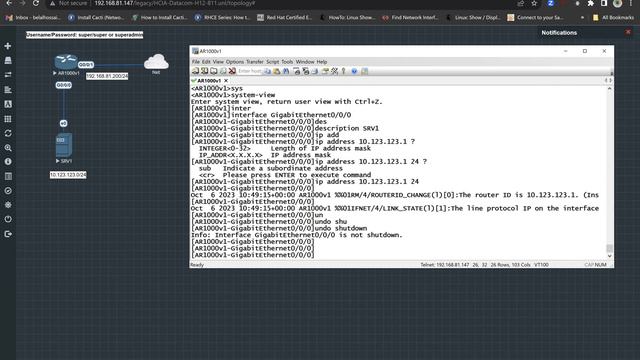Click the Copy icon in SecureCRT toolbar
Viewport: 640px width, 360px height.
pyautogui.click(x=267, y=71)
